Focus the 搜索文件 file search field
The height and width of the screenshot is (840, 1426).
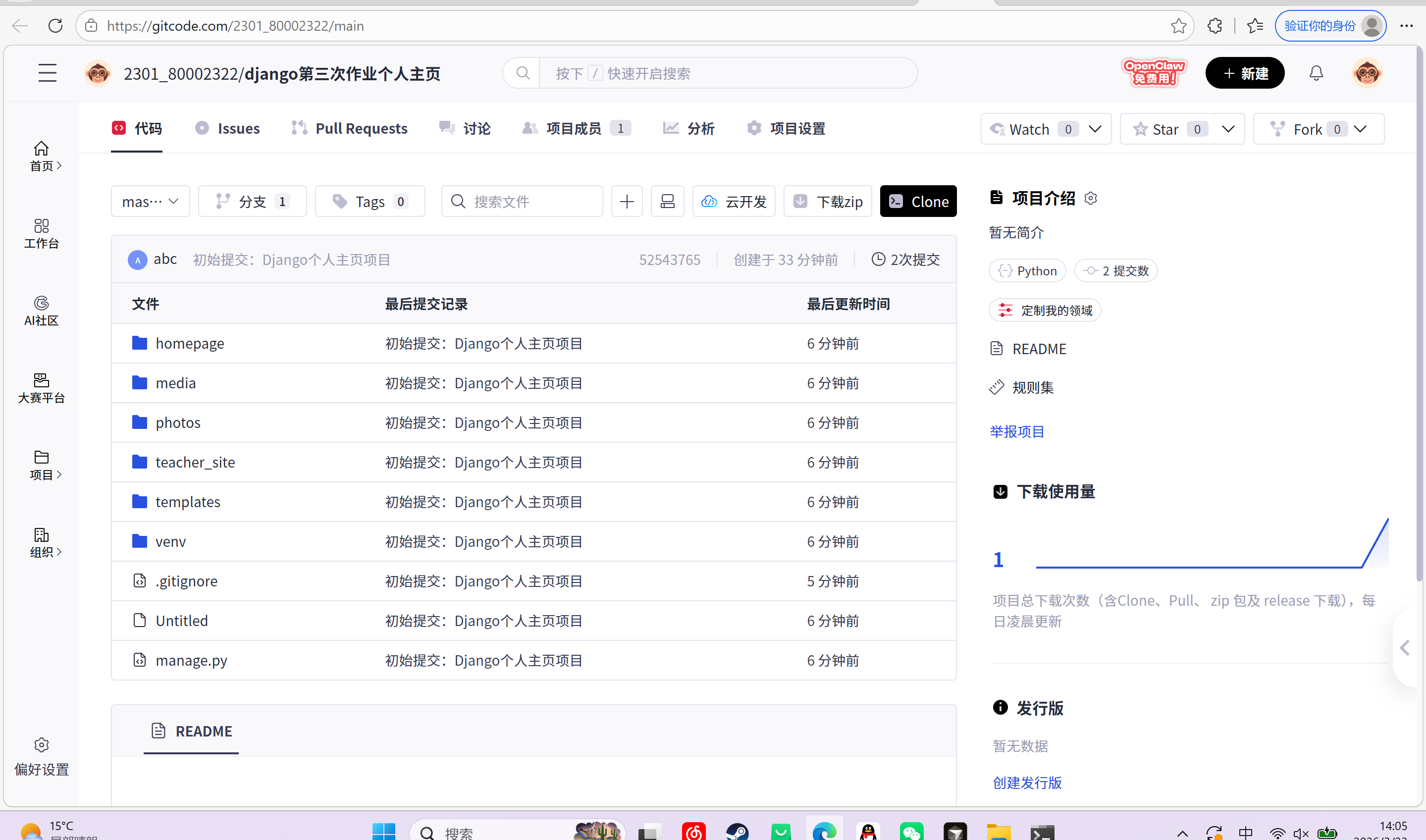(522, 202)
